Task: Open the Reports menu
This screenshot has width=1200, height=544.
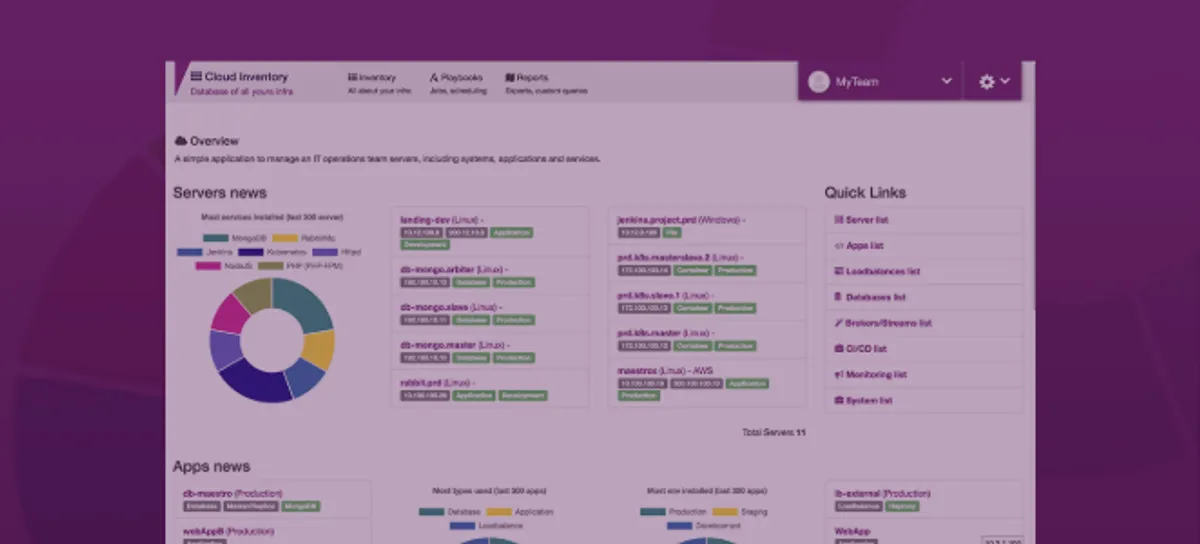Action: (x=527, y=77)
